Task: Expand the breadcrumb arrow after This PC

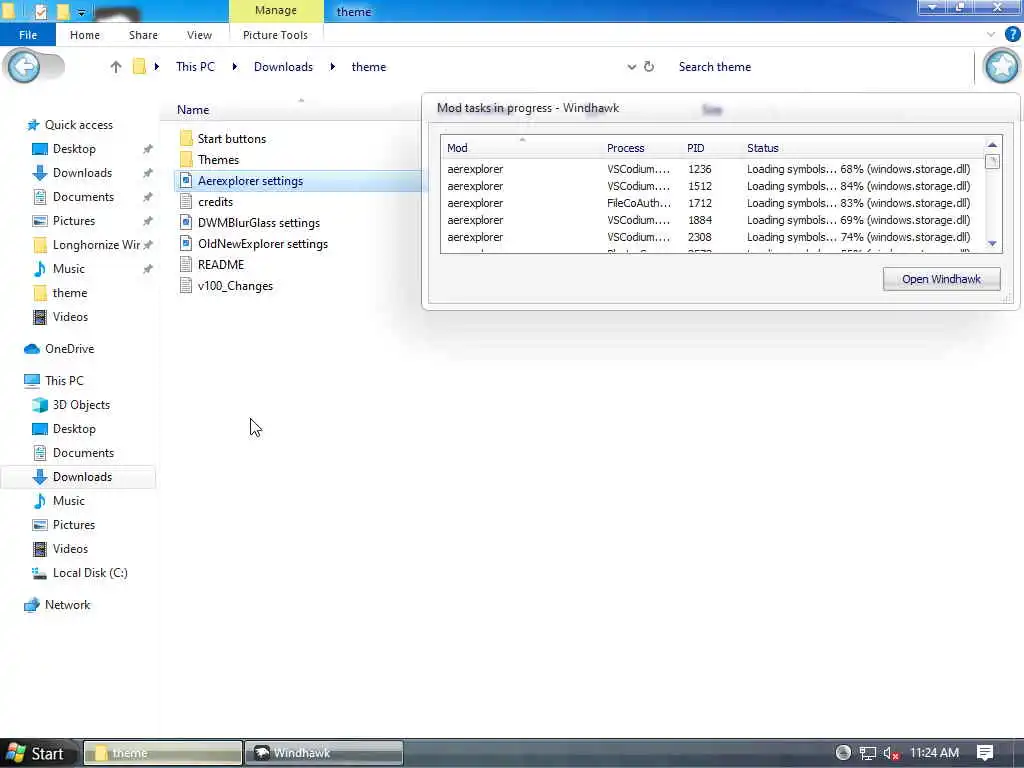Action: pos(234,67)
